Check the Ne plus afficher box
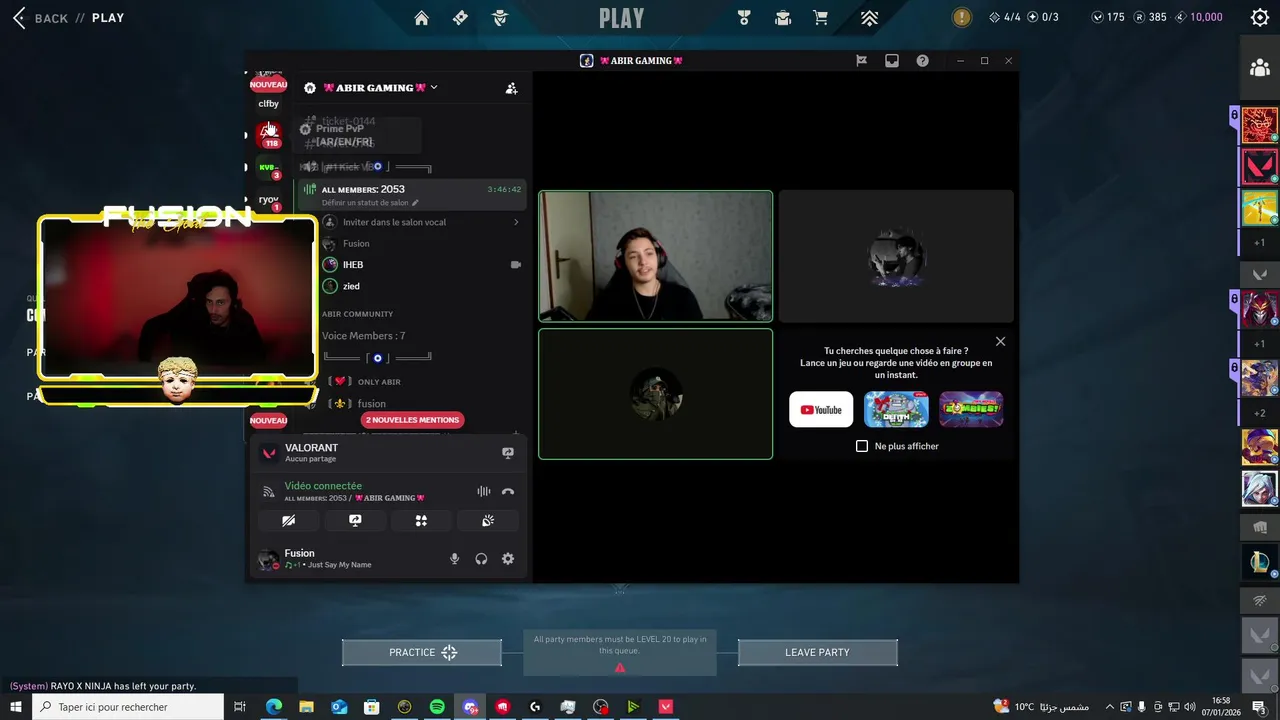This screenshot has height=720, width=1280. [x=862, y=446]
